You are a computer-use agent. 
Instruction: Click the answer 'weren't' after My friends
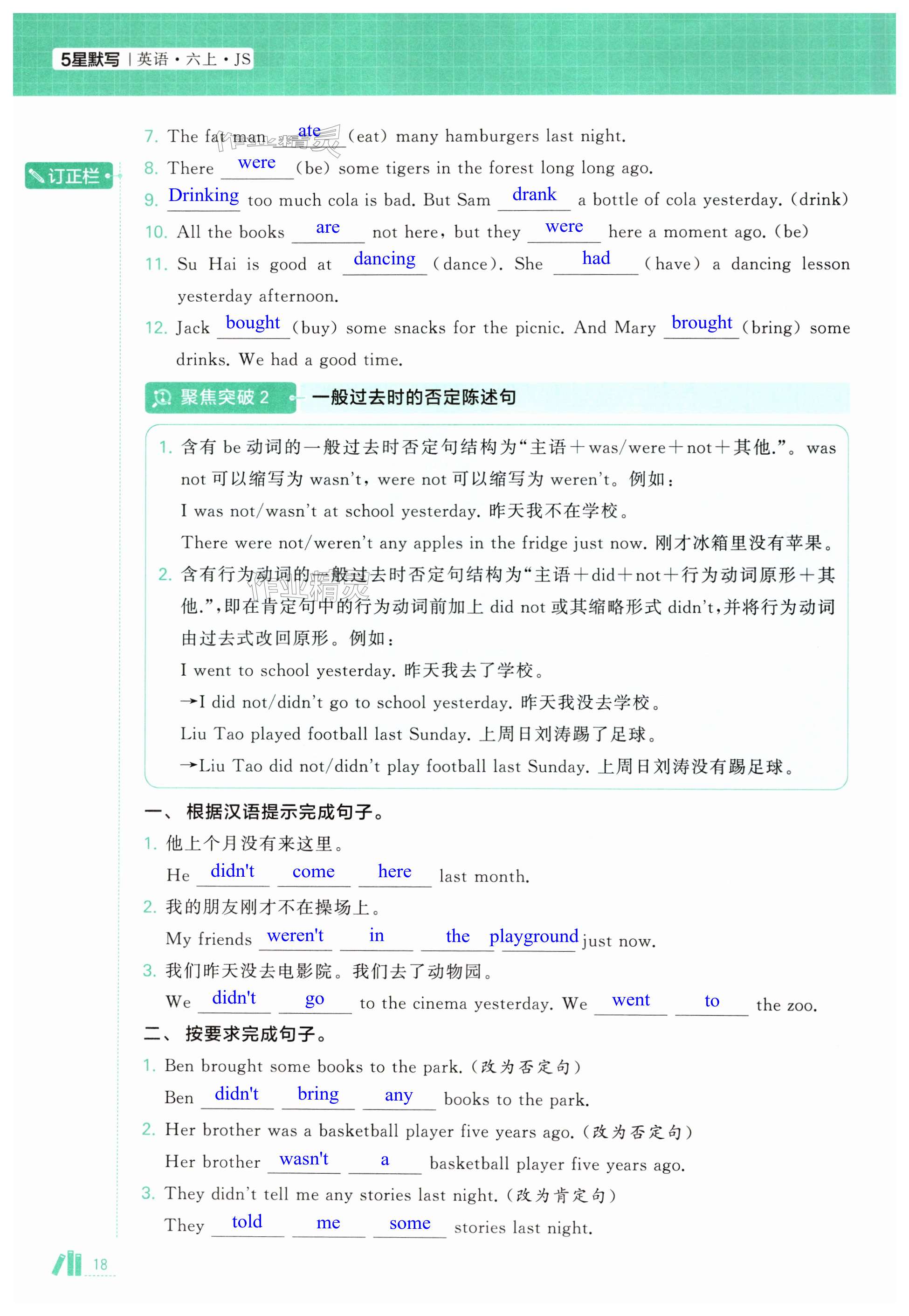click(295, 935)
